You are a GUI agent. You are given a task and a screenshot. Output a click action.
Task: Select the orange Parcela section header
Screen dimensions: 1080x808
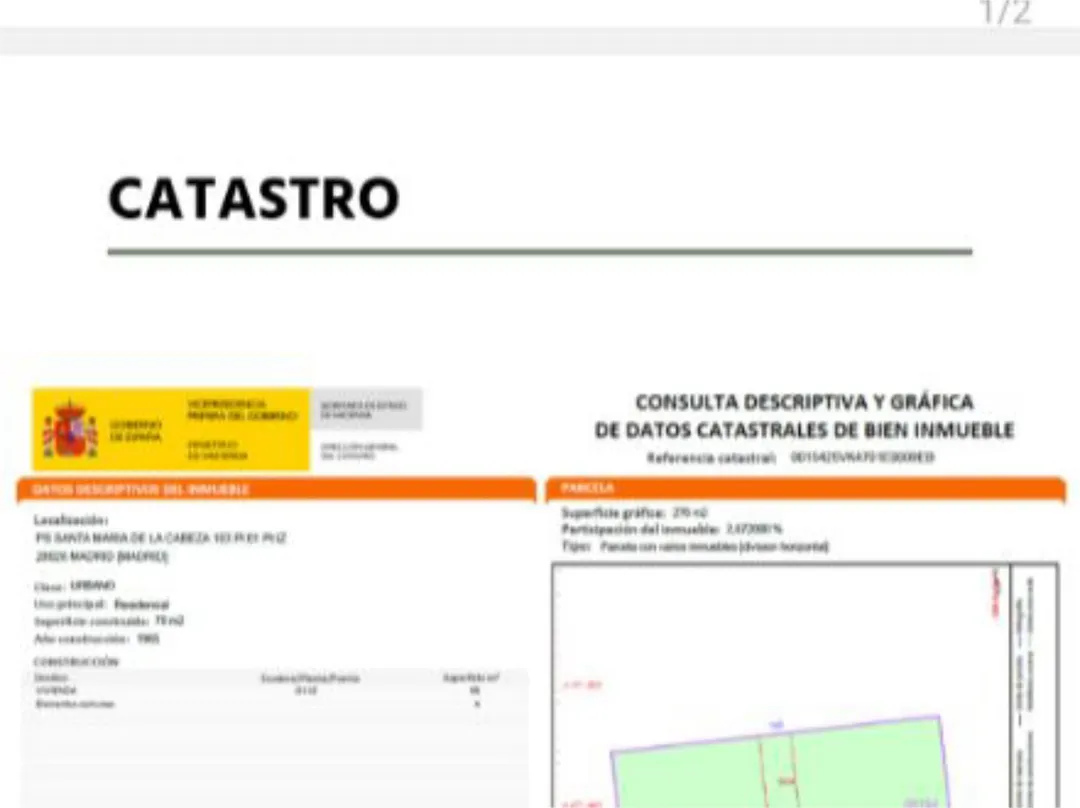coord(804,489)
